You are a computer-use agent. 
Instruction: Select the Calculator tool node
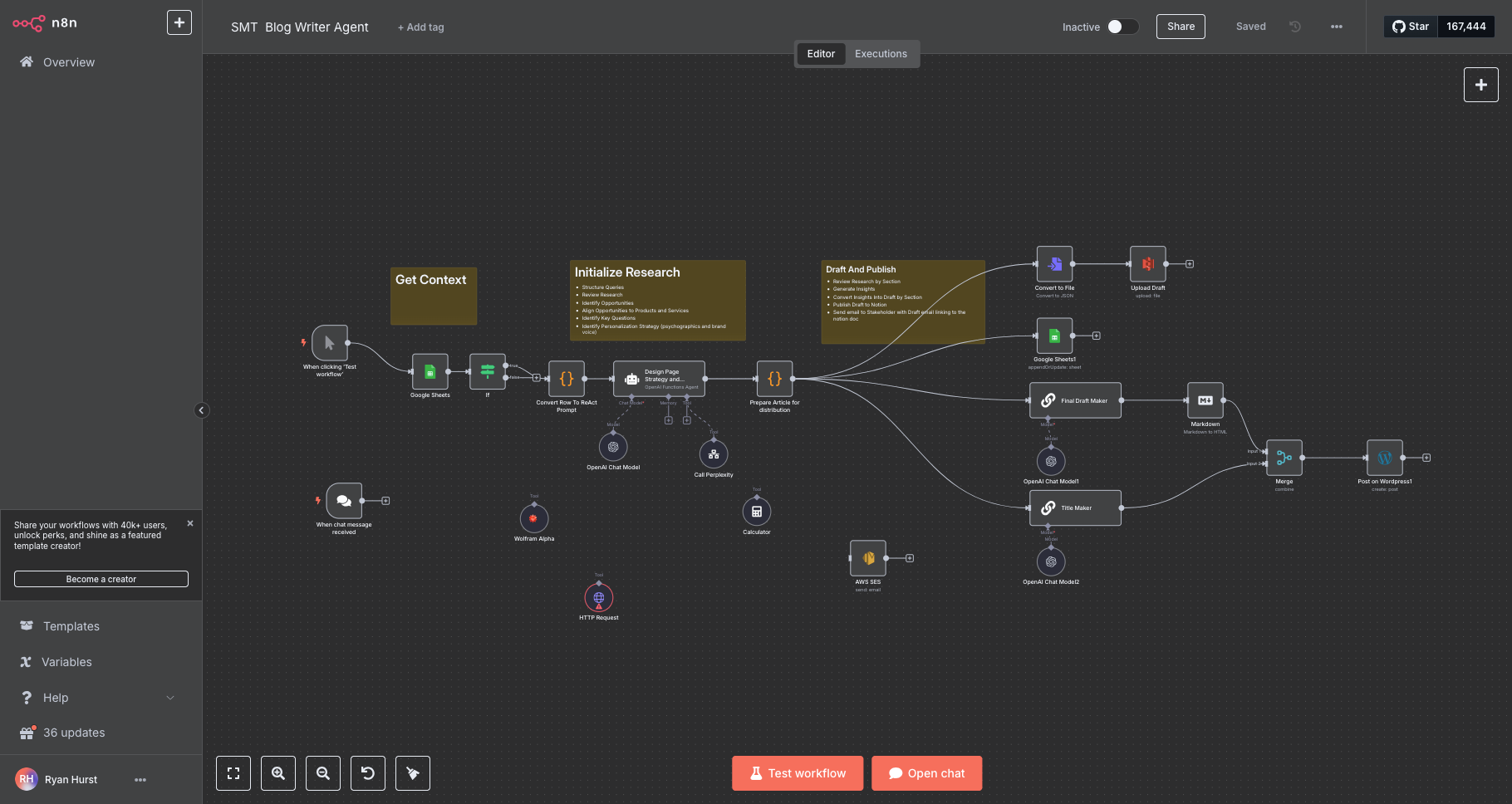[756, 512]
